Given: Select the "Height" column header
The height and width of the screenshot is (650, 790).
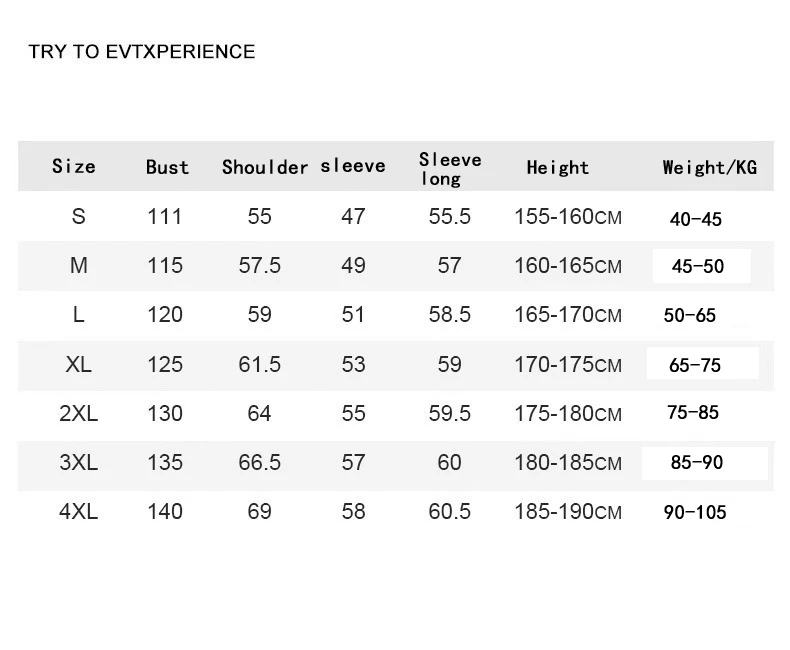Looking at the screenshot, I should click(x=558, y=167).
